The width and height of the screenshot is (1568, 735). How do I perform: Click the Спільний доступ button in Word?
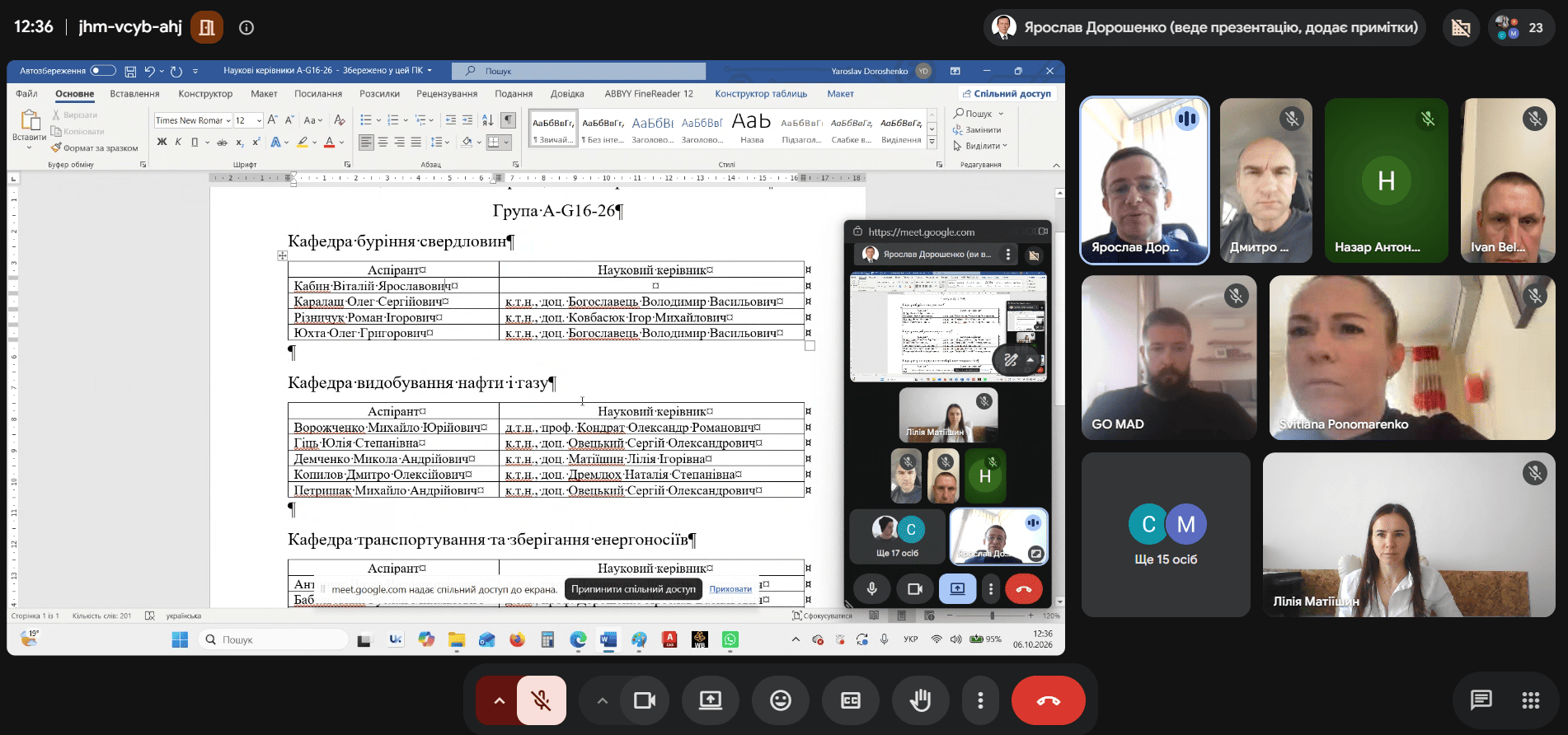pyautogui.click(x=1007, y=94)
